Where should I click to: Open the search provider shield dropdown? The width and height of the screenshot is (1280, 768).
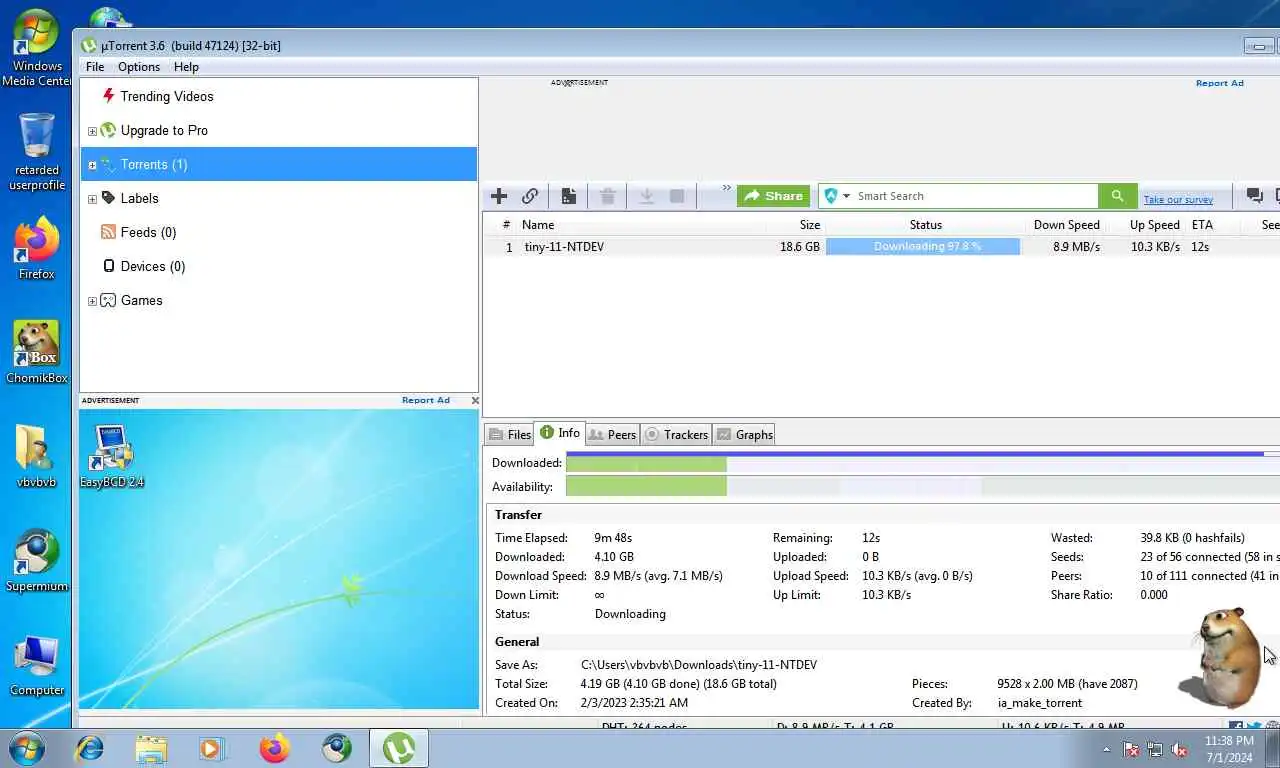click(836, 196)
